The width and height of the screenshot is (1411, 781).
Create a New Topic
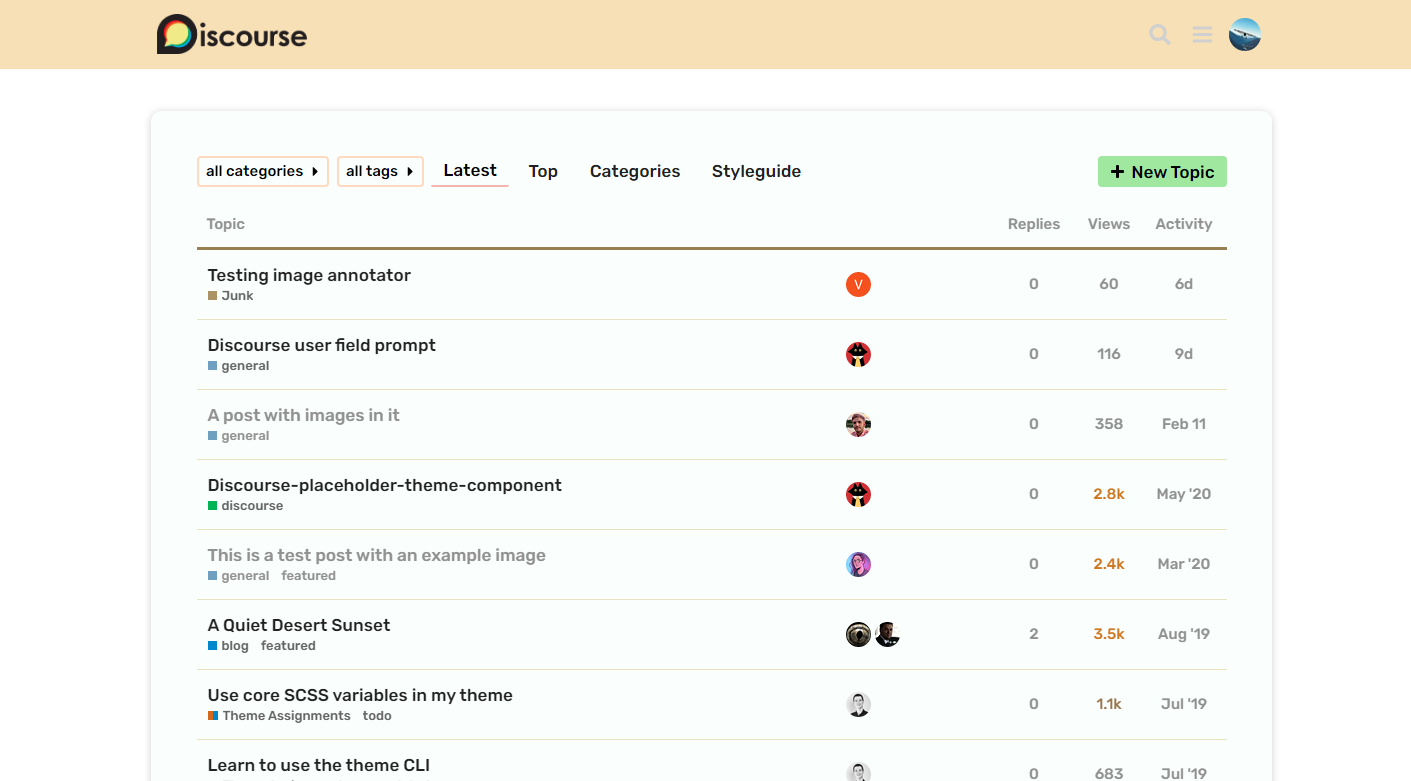click(1162, 172)
